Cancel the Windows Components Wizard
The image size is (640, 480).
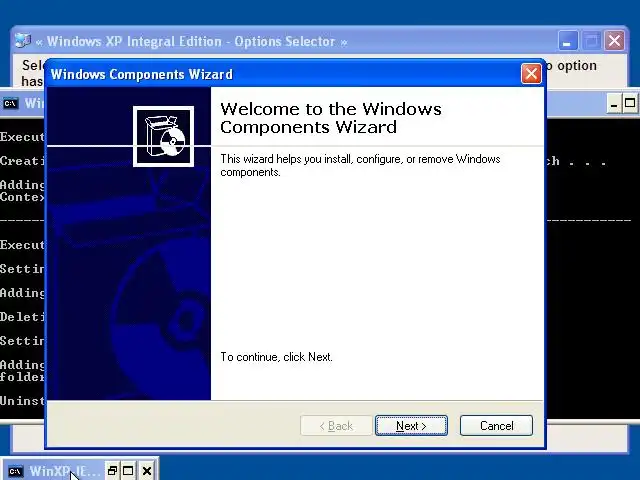(496, 425)
